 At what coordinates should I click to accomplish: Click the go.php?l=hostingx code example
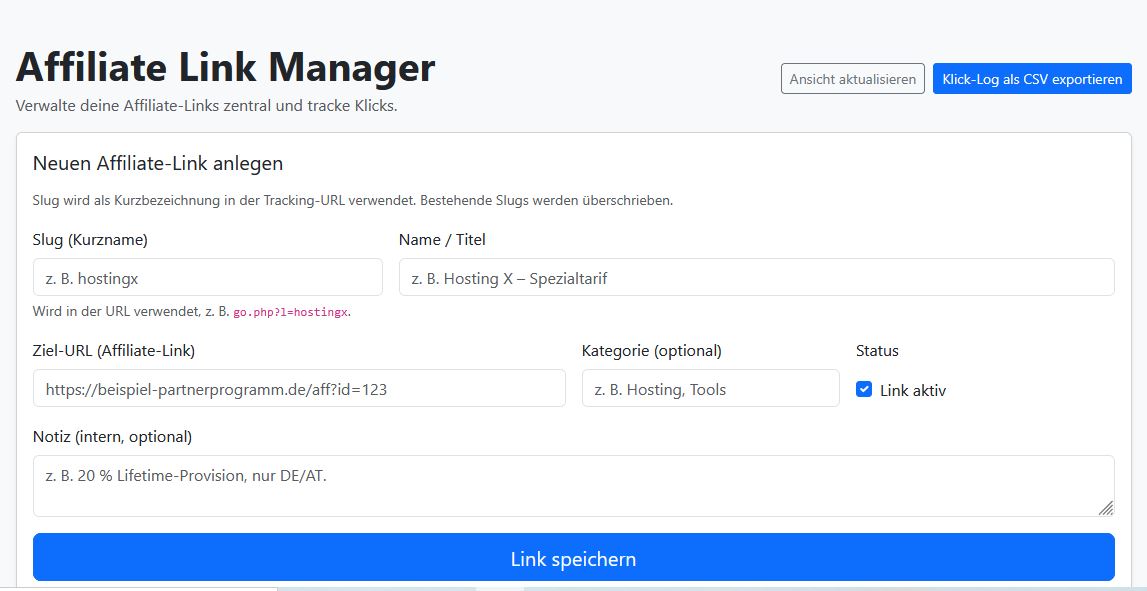coord(291,312)
